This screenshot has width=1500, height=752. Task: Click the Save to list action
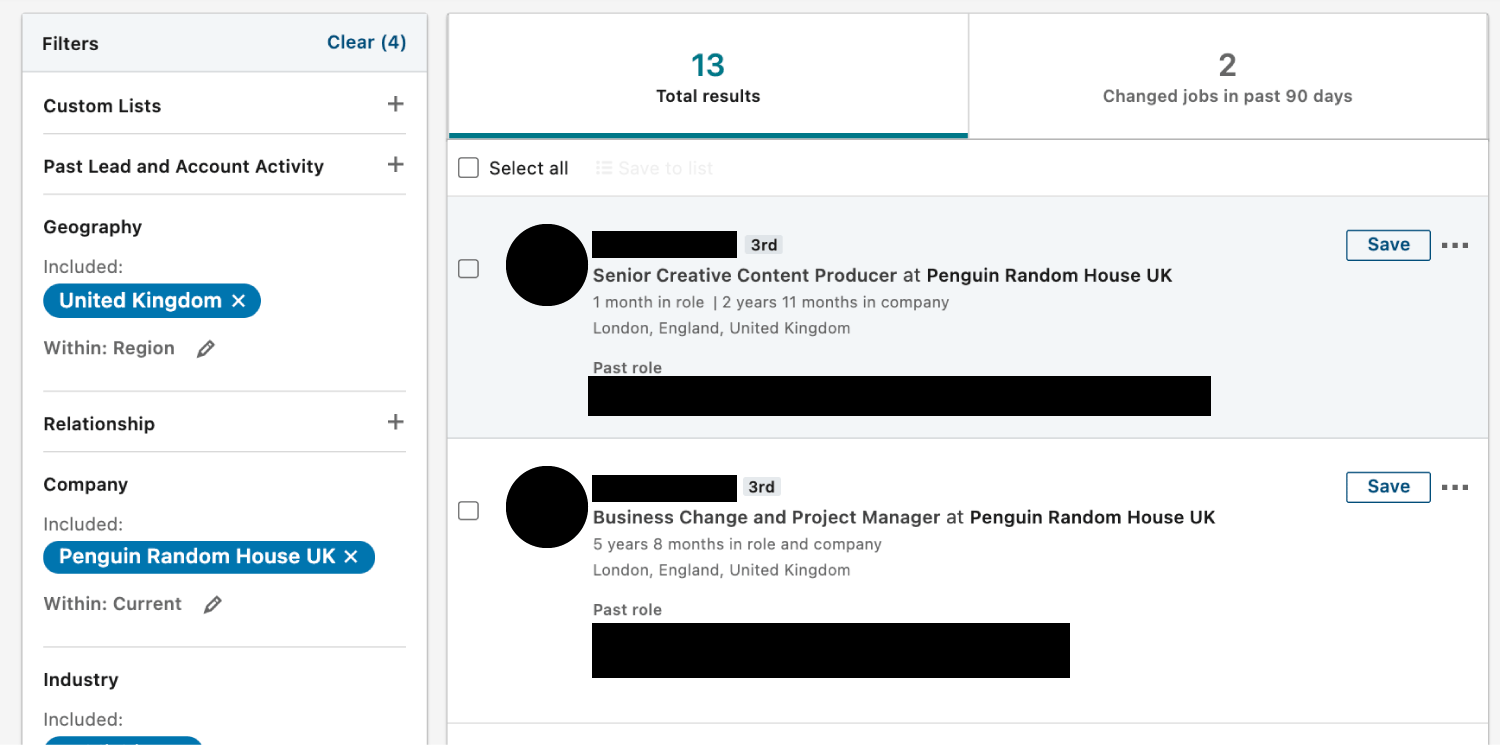pos(655,168)
